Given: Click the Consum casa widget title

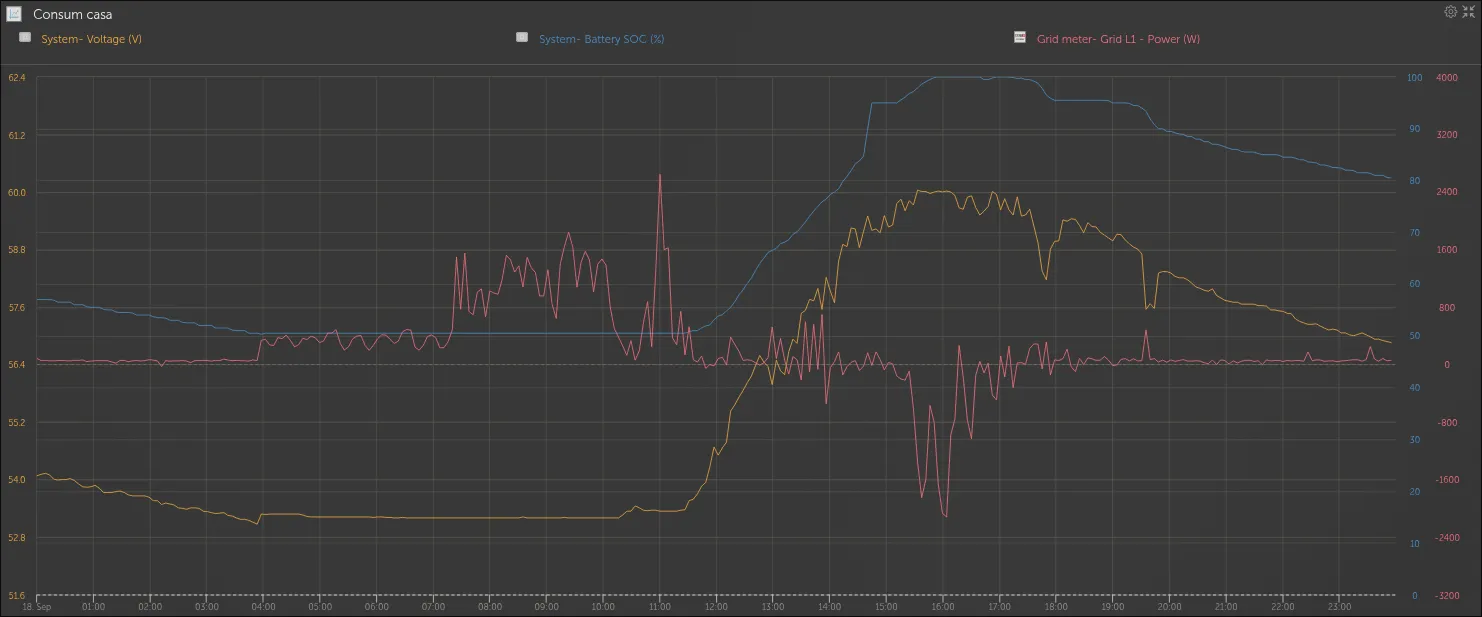Looking at the screenshot, I should (x=72, y=15).
